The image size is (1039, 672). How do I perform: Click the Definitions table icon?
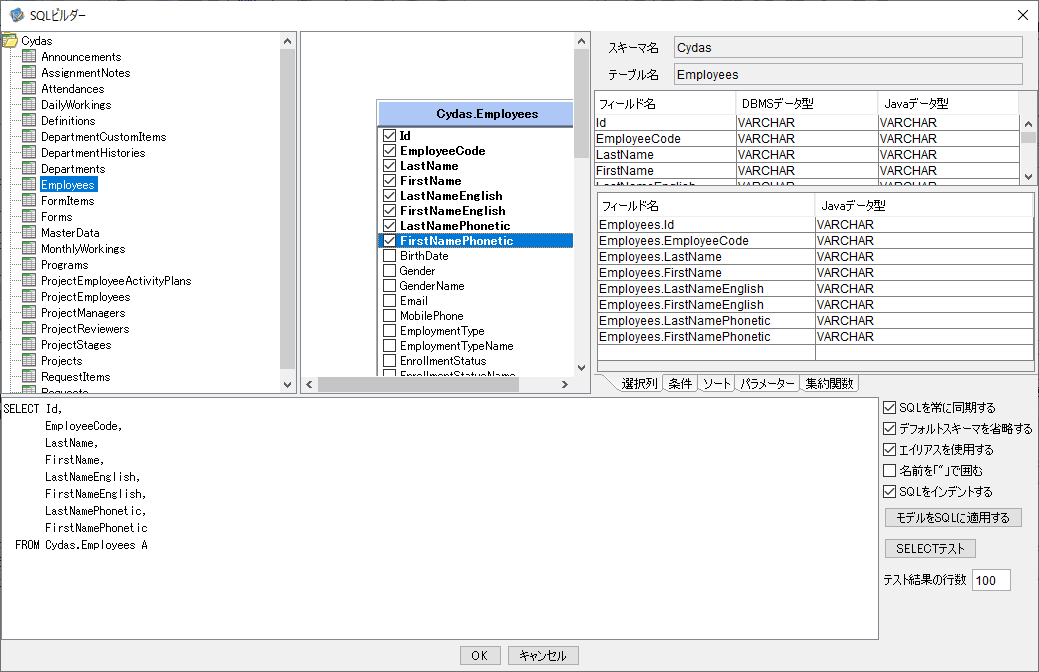[29, 120]
